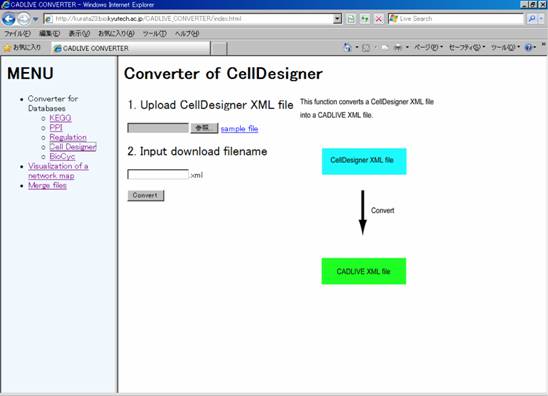This screenshot has width=548, height=396.
Task: Click the file upload path field
Action: click(158, 128)
